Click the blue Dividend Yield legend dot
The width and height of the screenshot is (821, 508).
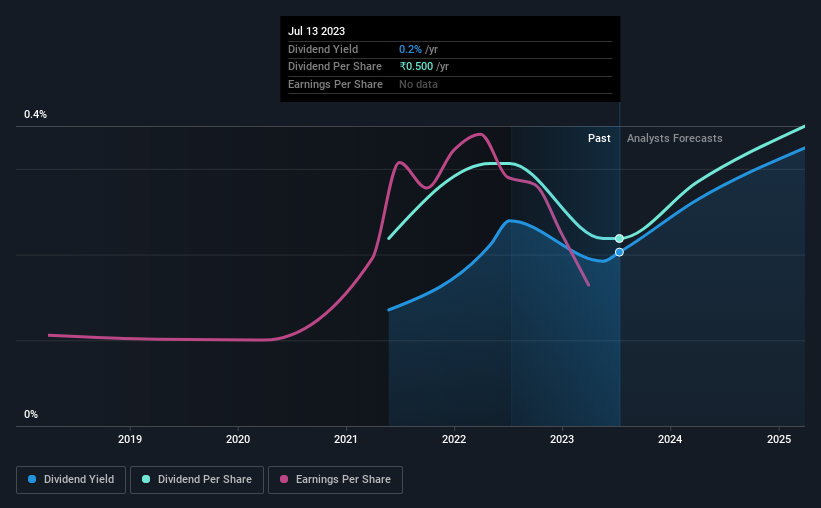coord(32,479)
